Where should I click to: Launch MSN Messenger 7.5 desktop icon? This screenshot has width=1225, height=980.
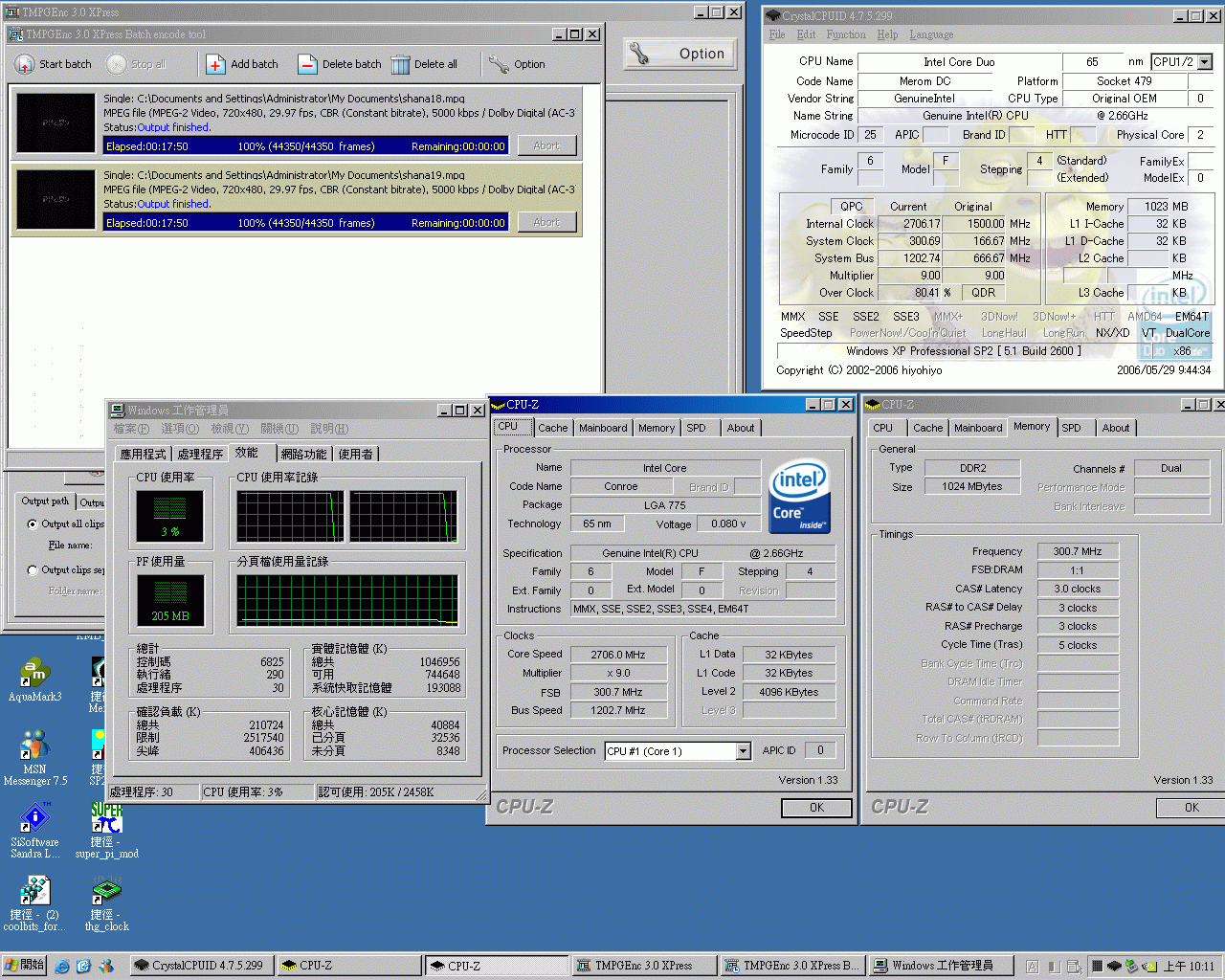click(34, 745)
